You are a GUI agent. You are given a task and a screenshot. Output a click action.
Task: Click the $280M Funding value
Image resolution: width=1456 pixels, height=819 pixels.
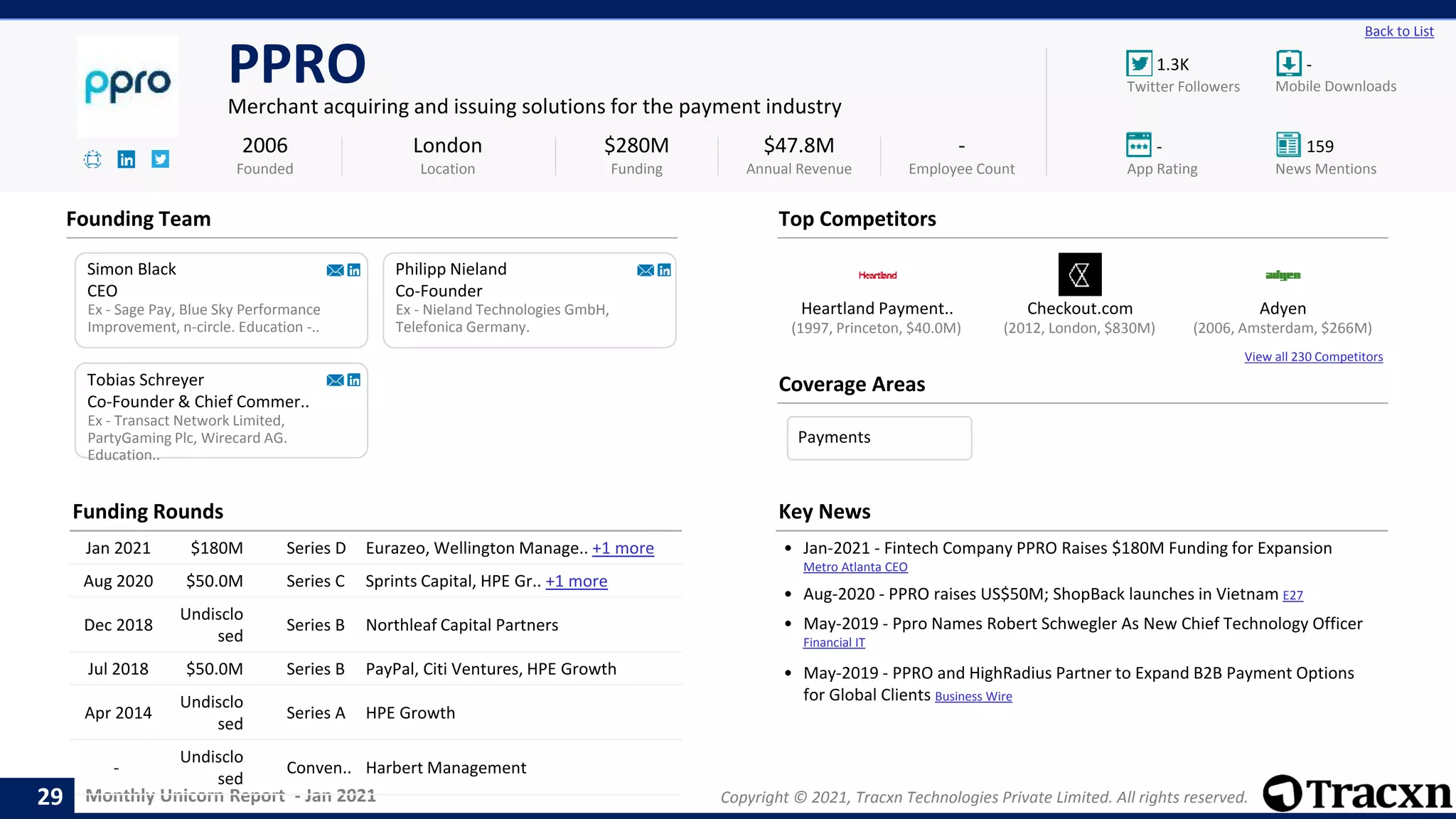(637, 145)
